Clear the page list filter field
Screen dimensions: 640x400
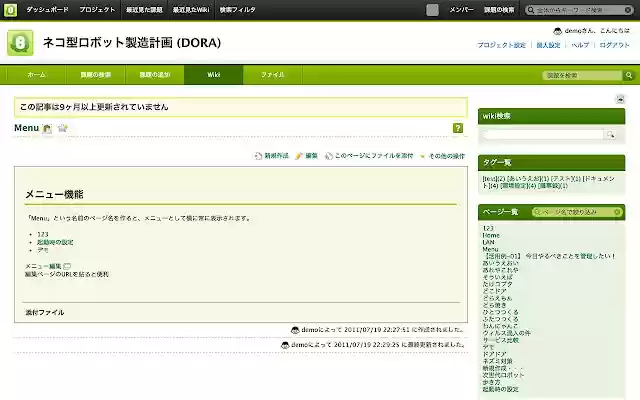(618, 211)
